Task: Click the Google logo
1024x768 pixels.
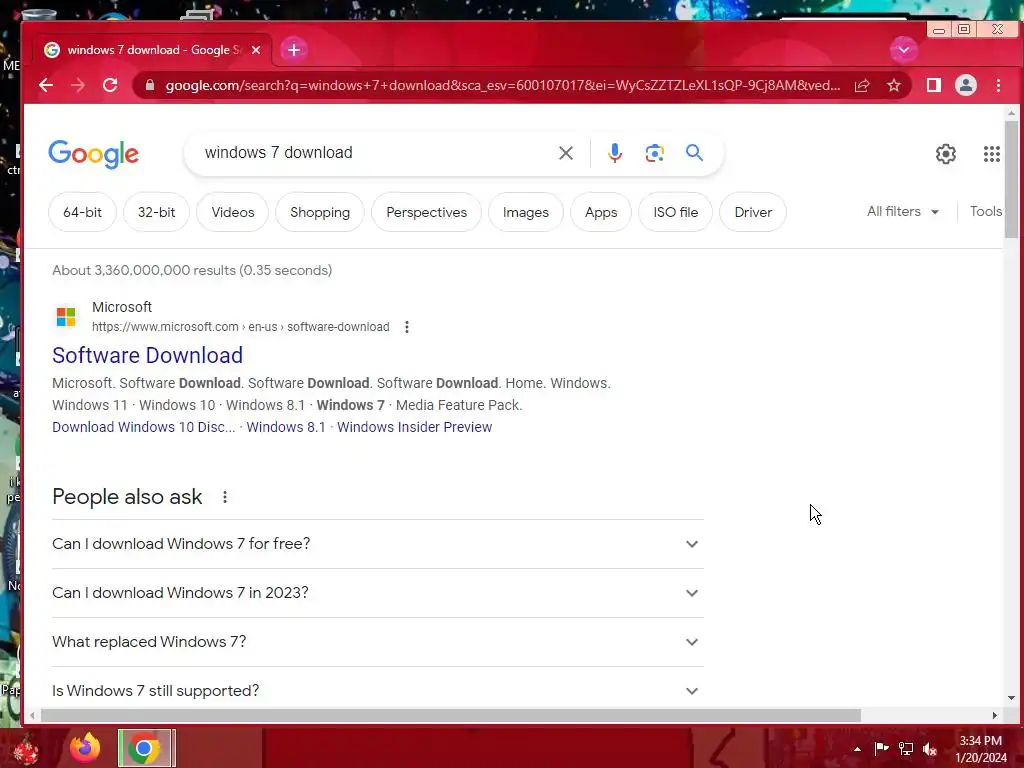Action: [x=93, y=154]
